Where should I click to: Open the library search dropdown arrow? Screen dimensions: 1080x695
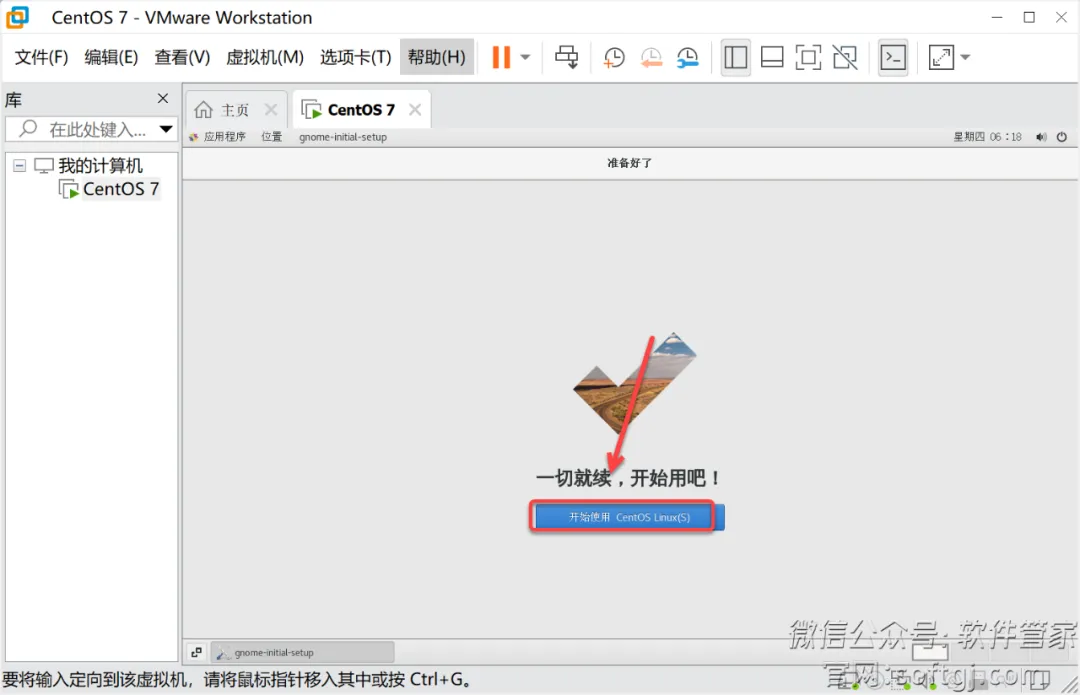[166, 129]
